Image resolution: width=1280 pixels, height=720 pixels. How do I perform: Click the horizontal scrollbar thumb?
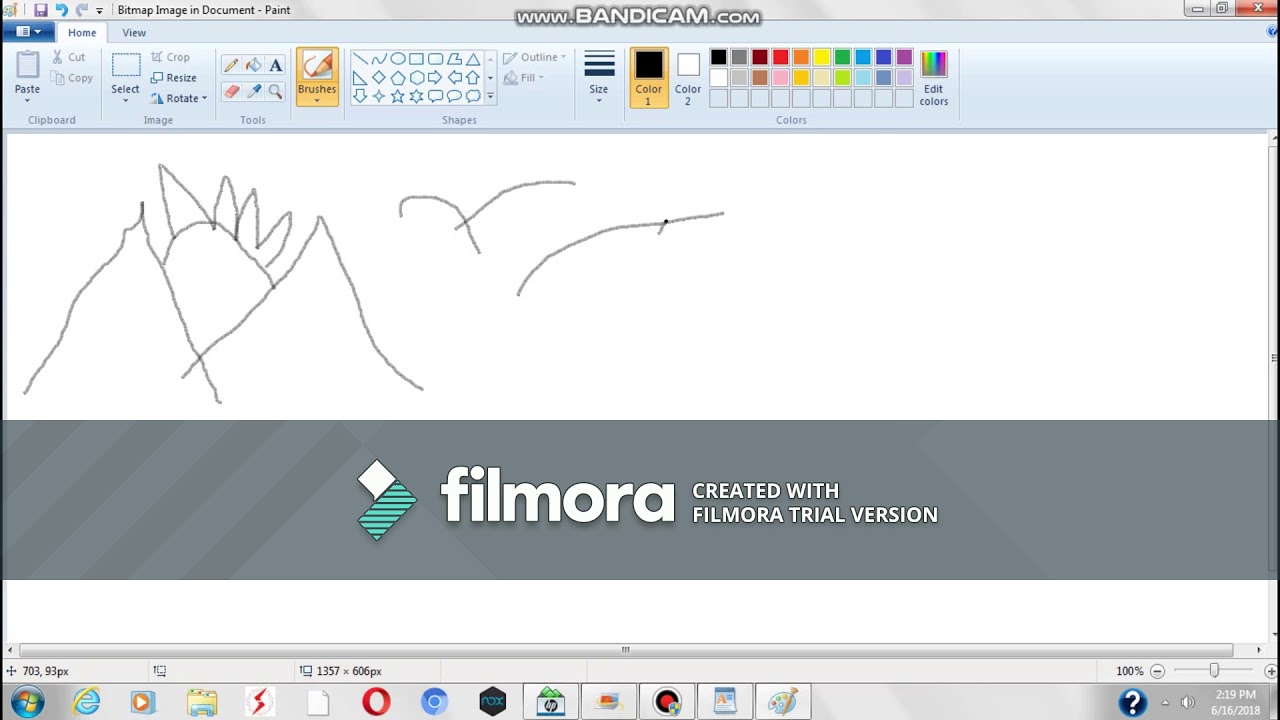(626, 650)
